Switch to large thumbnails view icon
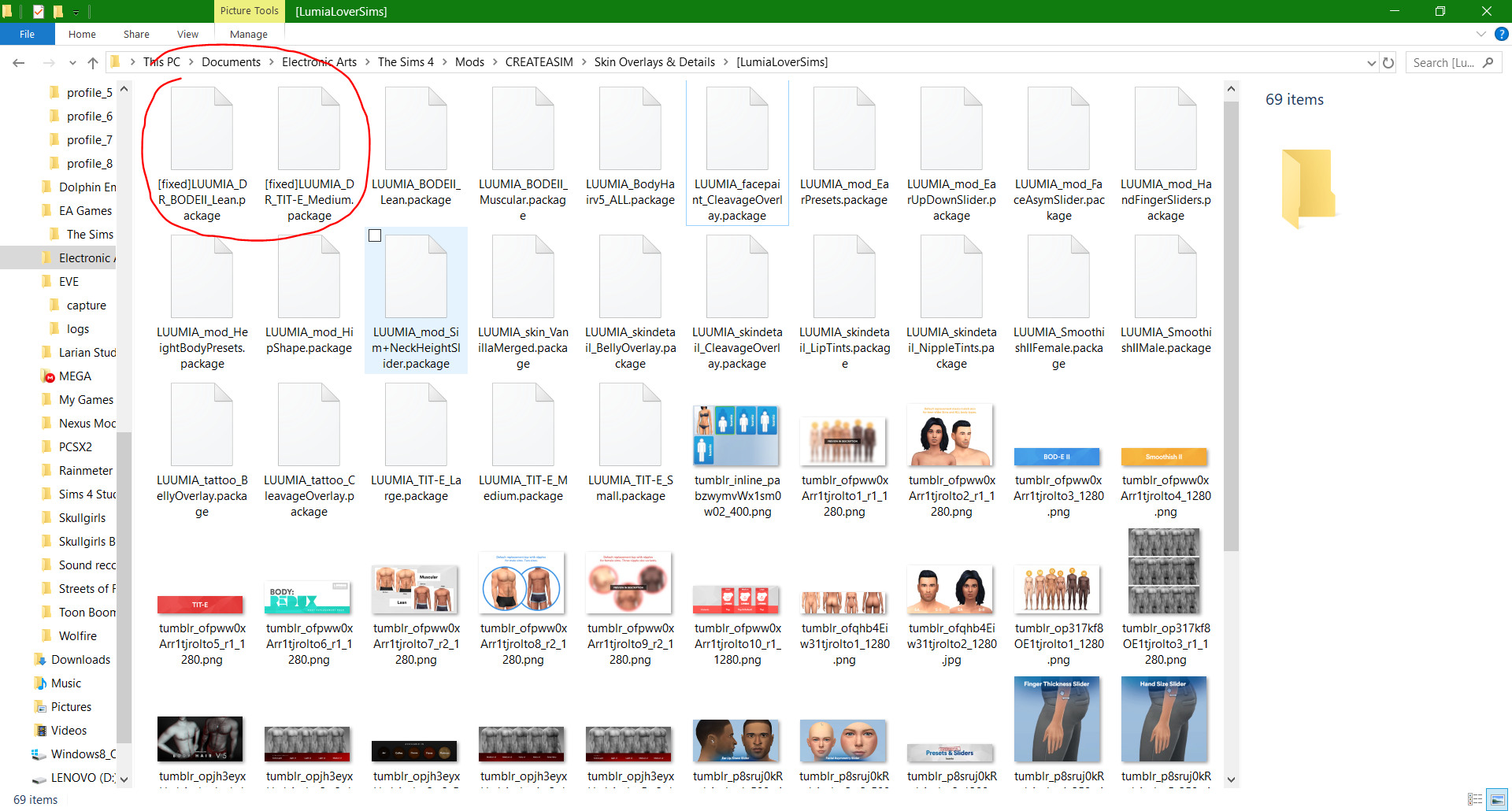Screen dimensions: 1512x811 tap(1496, 799)
